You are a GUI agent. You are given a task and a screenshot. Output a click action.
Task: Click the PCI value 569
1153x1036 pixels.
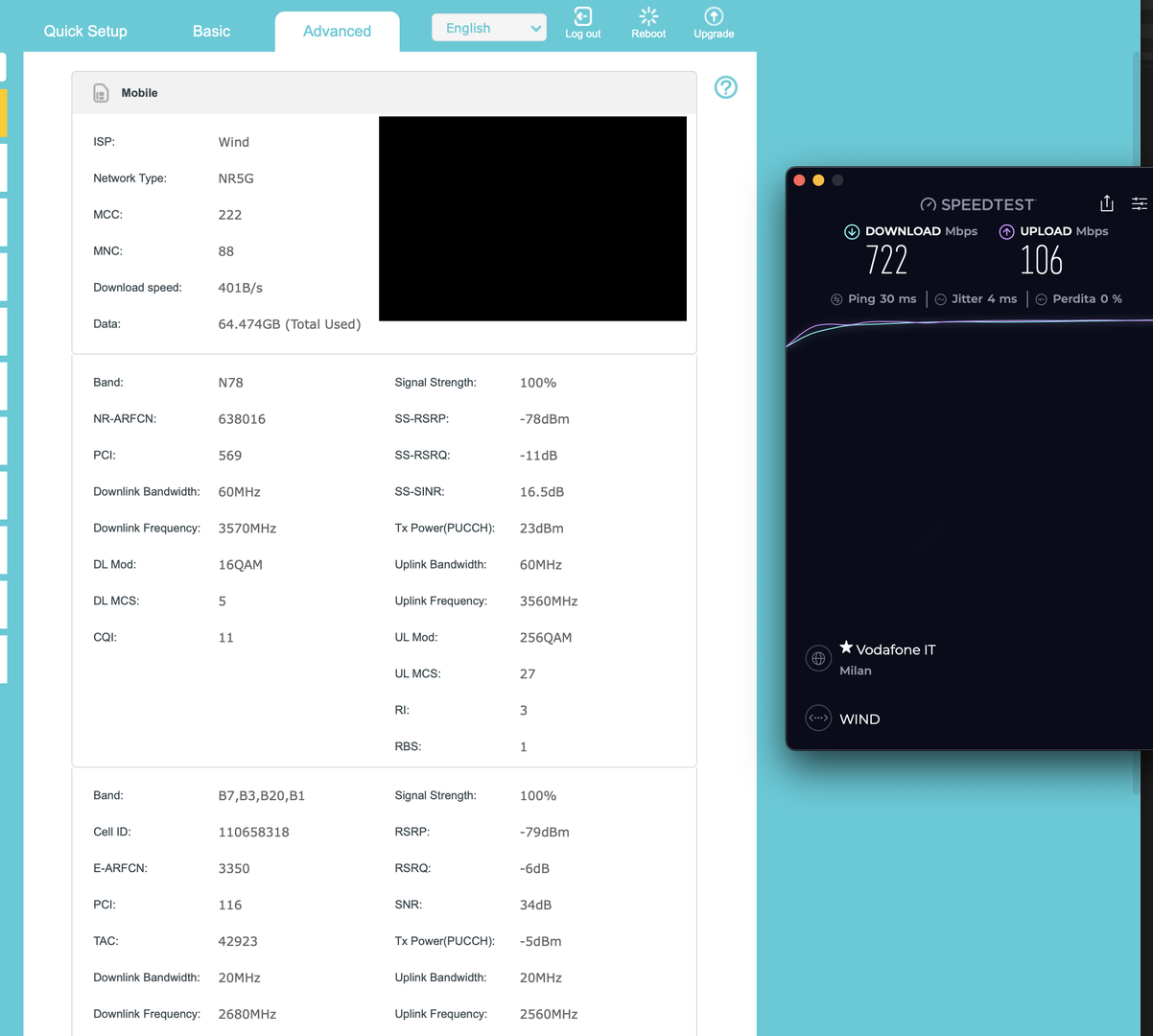(x=230, y=456)
